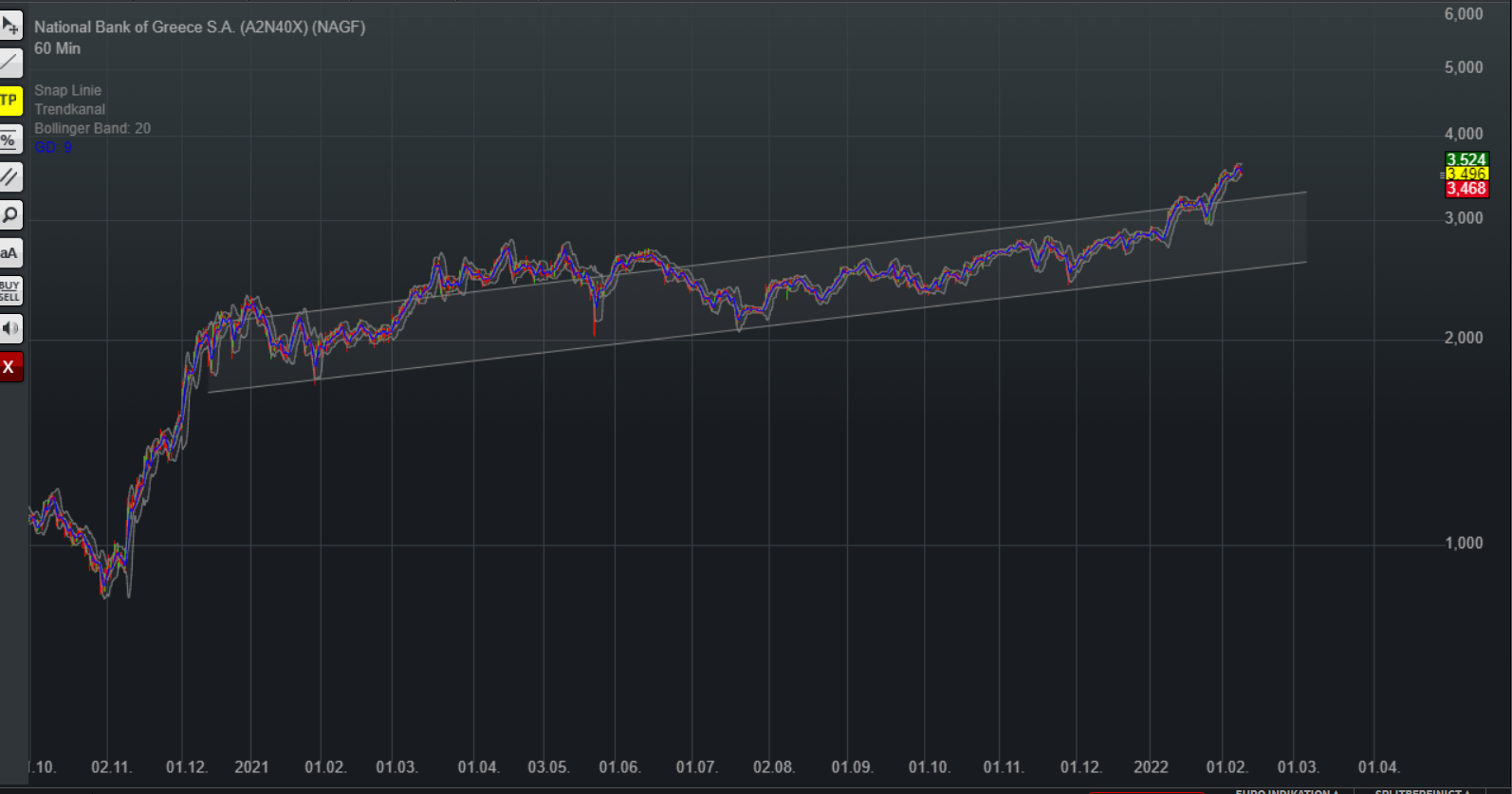
Task: Click the red X delete button
Action: click(9, 367)
